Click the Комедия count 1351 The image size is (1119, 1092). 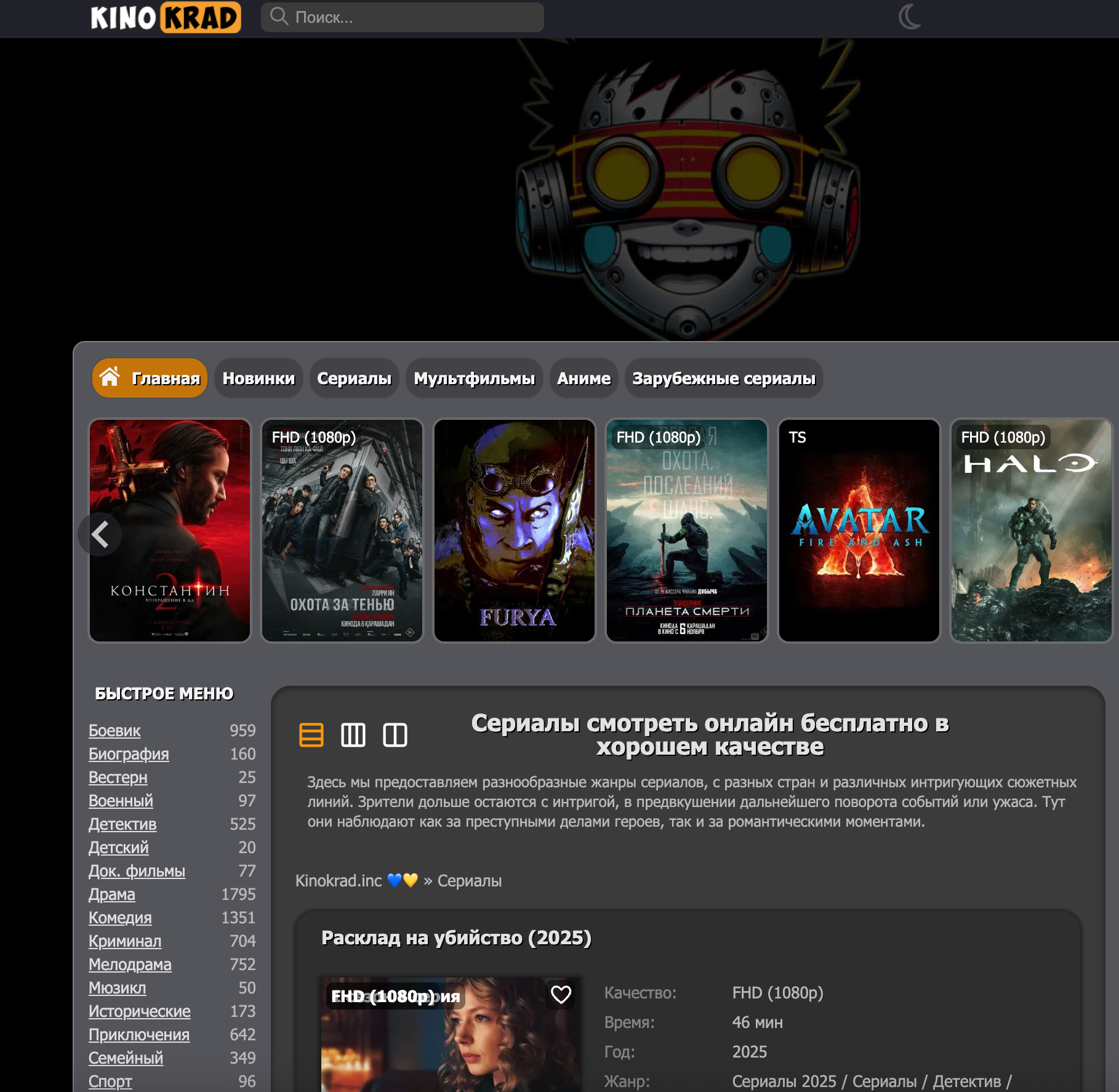[238, 917]
